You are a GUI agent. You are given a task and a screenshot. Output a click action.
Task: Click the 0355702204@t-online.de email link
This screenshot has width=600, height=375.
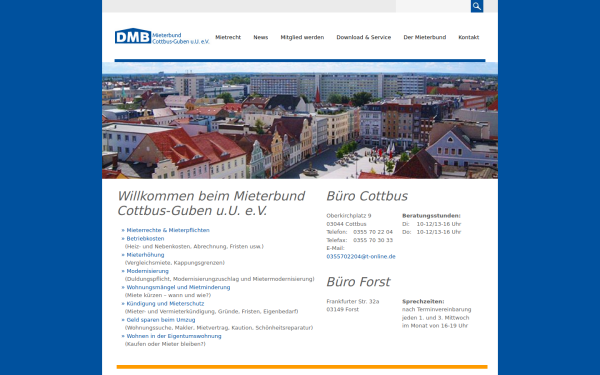361,256
